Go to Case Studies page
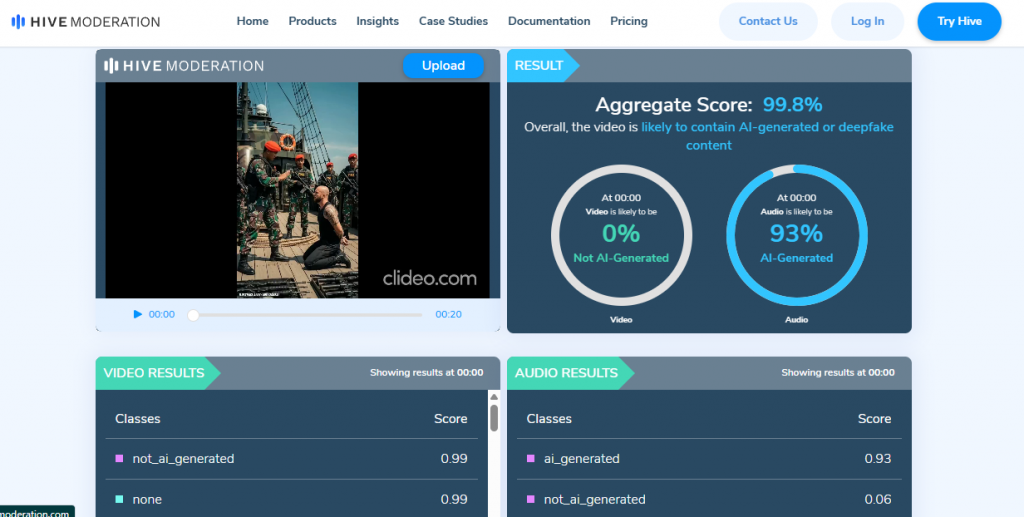This screenshot has width=1024, height=517. (453, 21)
